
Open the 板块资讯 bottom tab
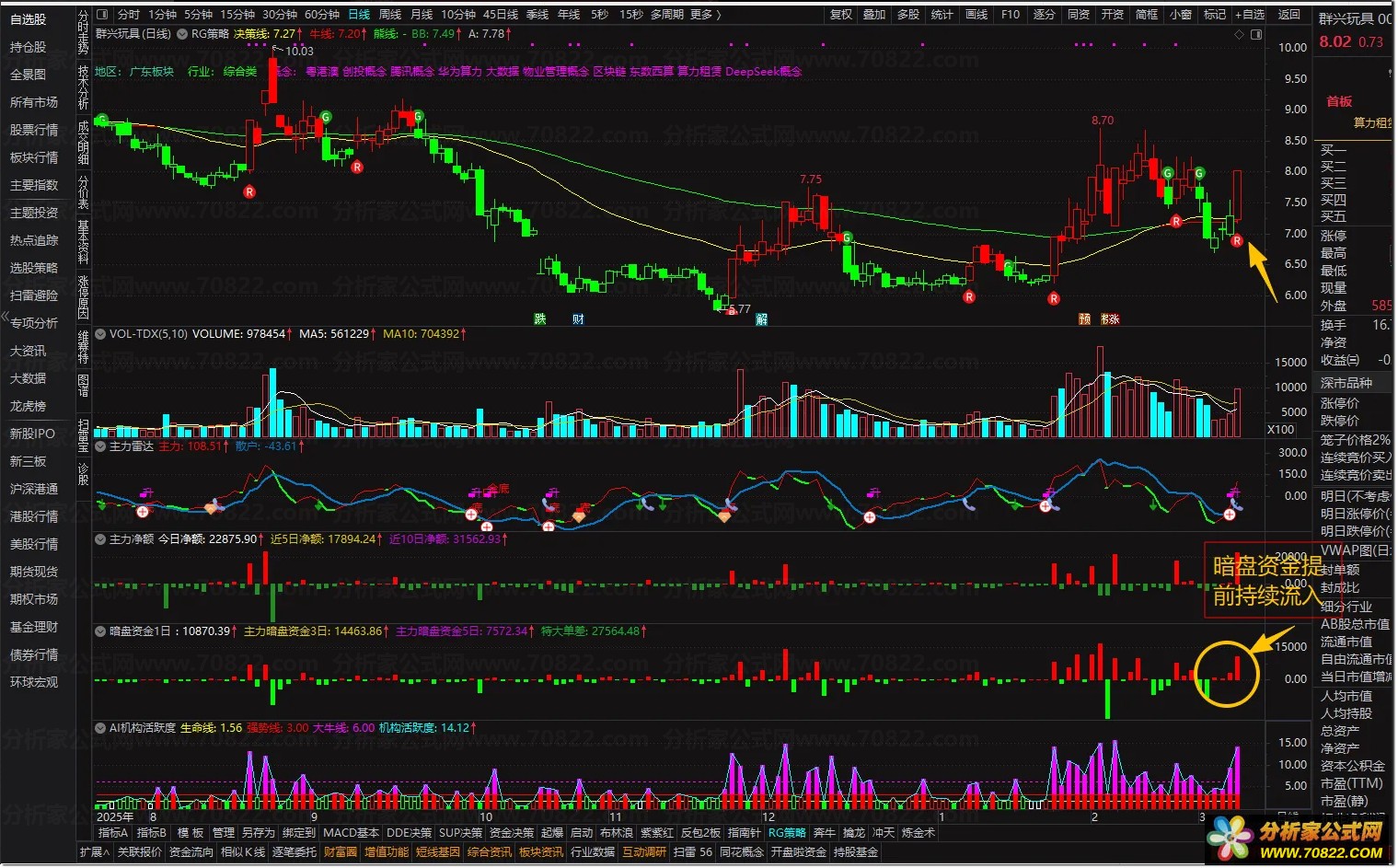click(x=541, y=852)
